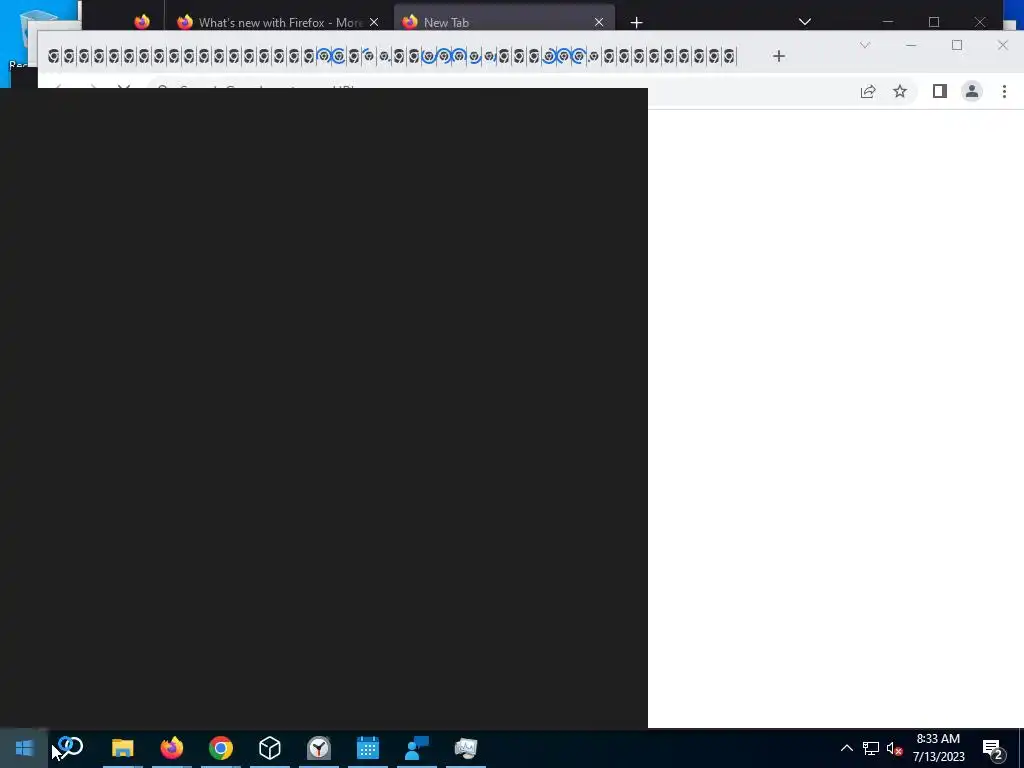Screen dimensions: 1024x768
Task: Minimize the Firefox window
Action: tap(888, 22)
